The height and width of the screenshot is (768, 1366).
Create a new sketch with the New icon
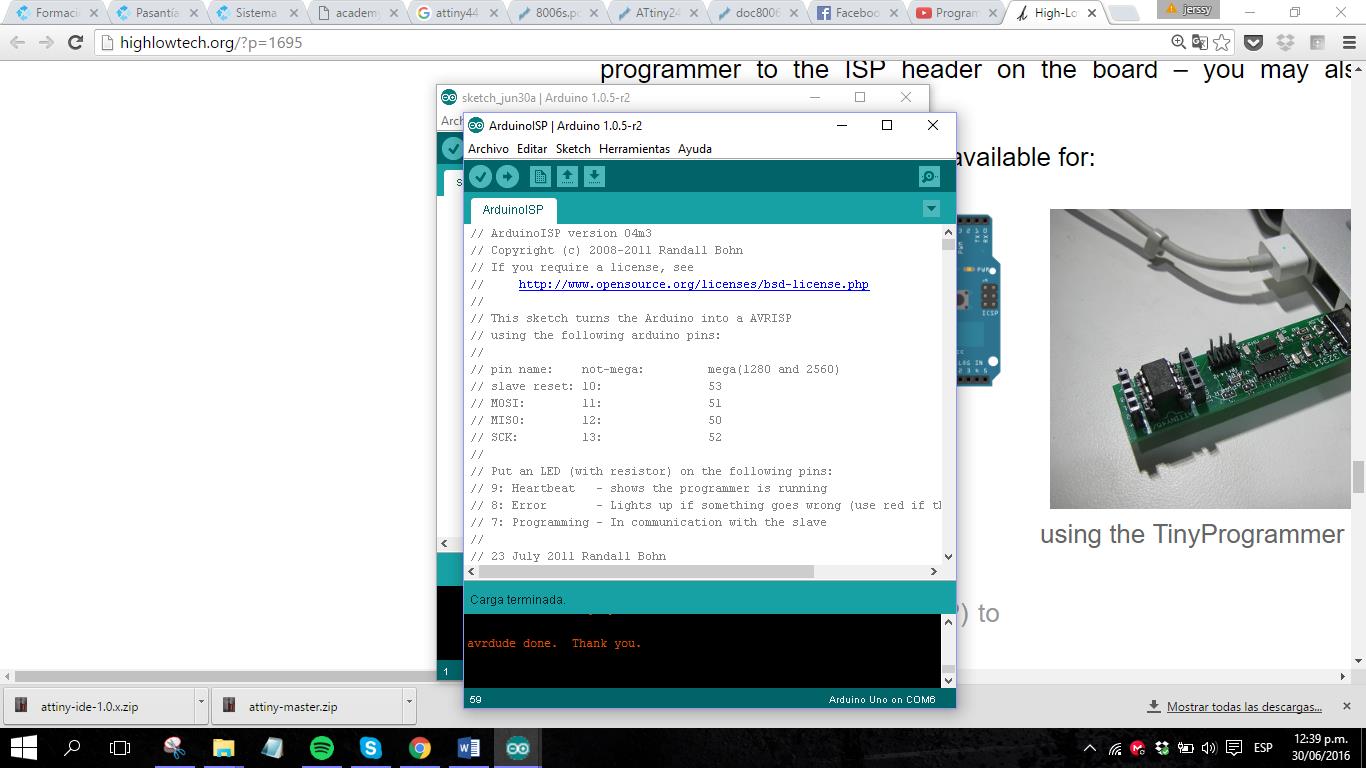[x=540, y=177]
